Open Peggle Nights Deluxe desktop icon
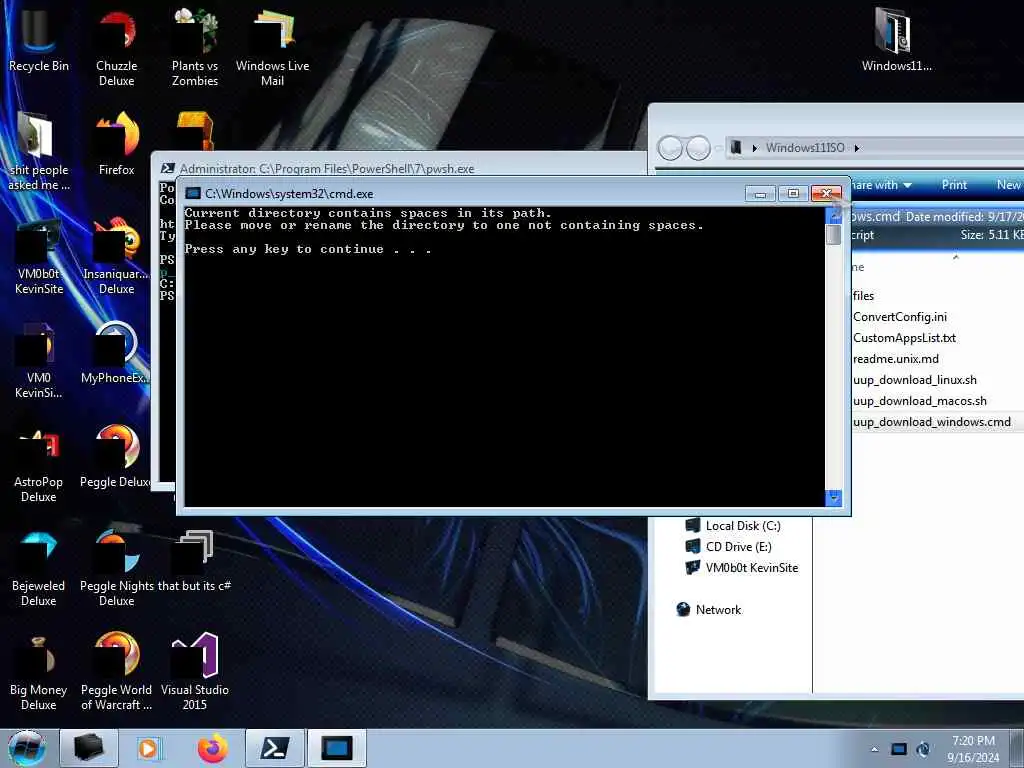The height and width of the screenshot is (768, 1024). [116, 568]
